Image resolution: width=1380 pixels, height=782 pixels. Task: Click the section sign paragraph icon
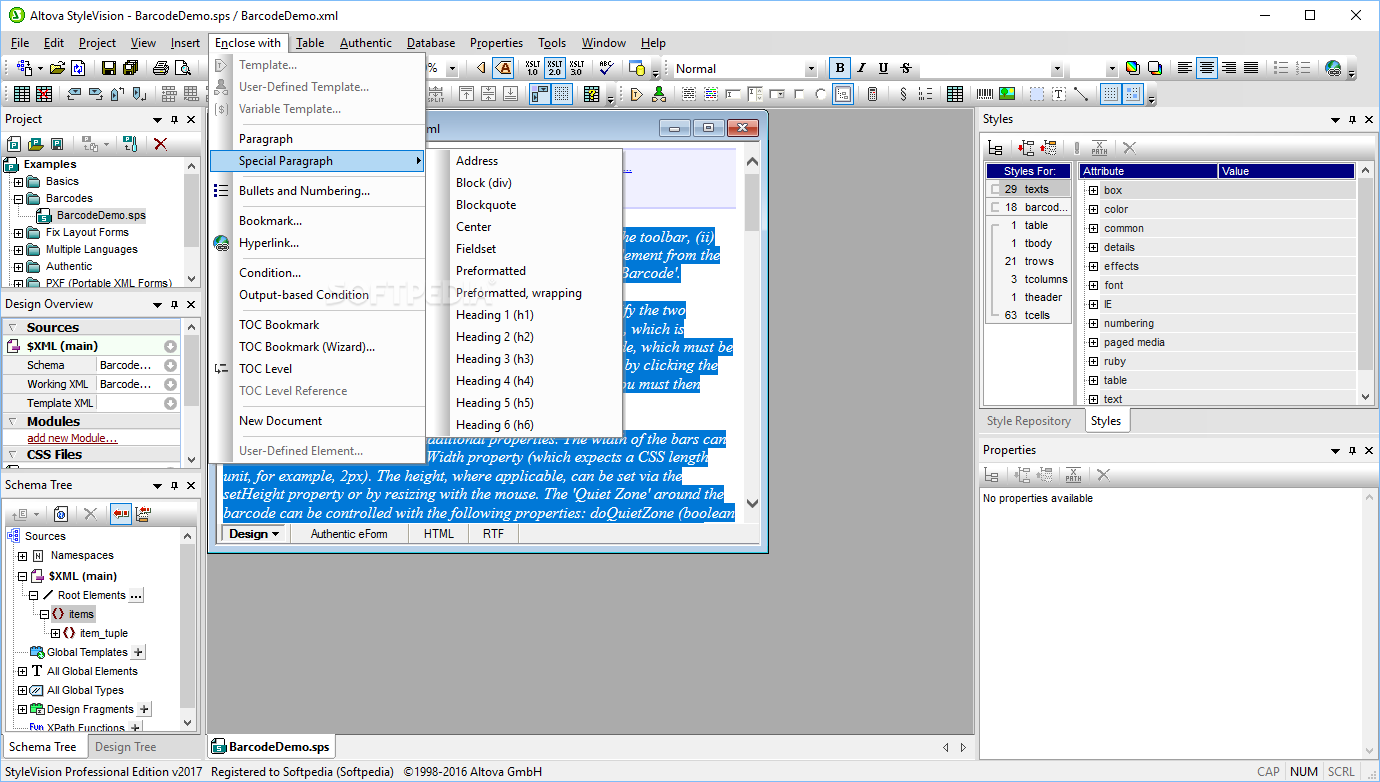click(903, 94)
